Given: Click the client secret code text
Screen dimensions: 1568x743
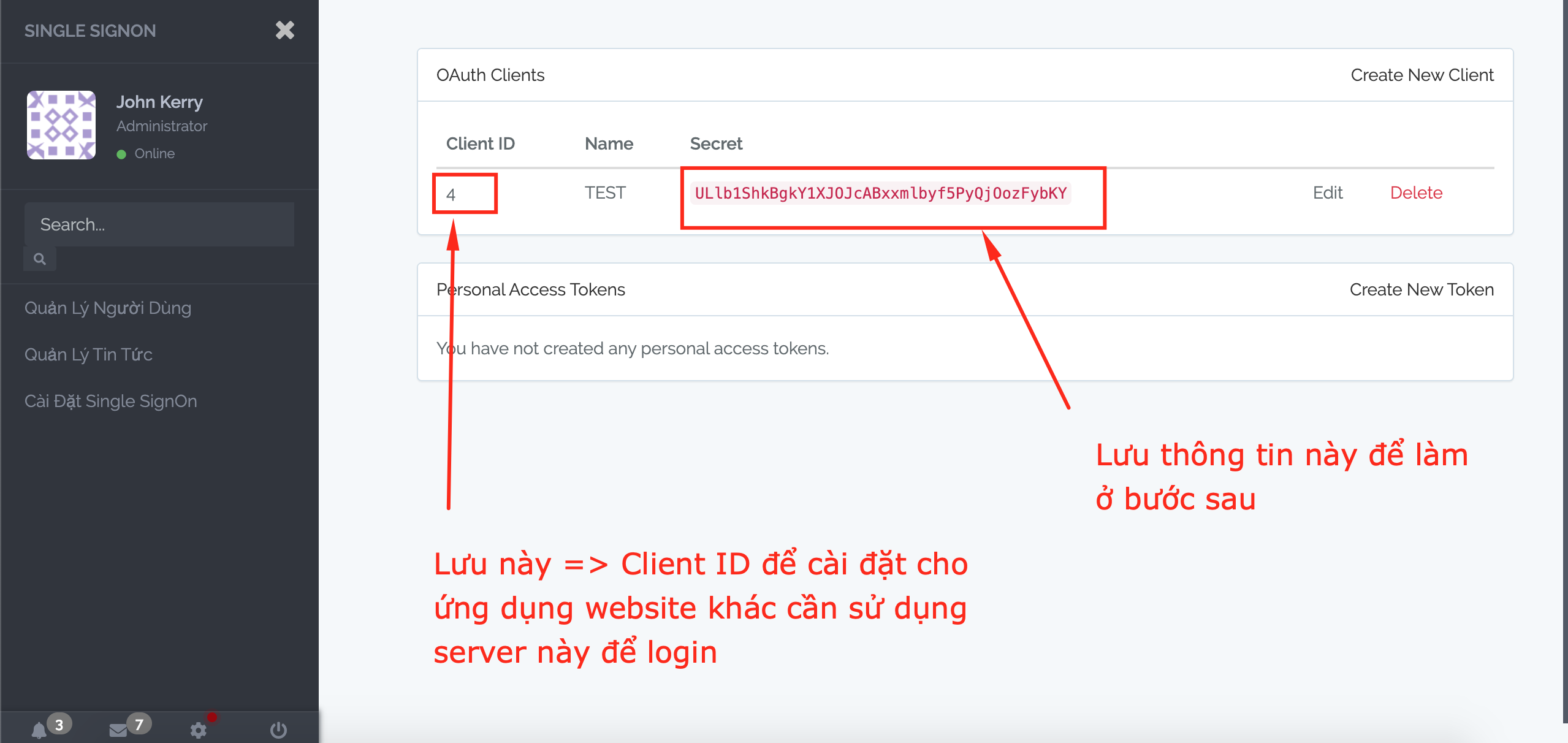Looking at the screenshot, I should coord(880,193).
